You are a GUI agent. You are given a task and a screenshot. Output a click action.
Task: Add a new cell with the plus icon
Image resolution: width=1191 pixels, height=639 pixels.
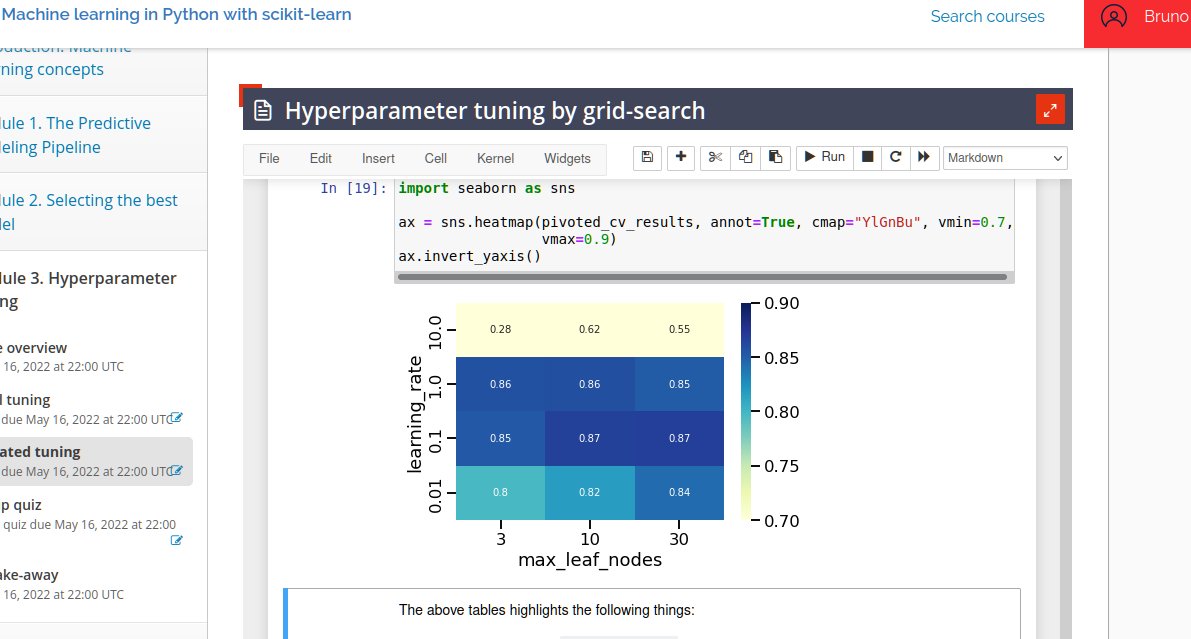click(681, 157)
